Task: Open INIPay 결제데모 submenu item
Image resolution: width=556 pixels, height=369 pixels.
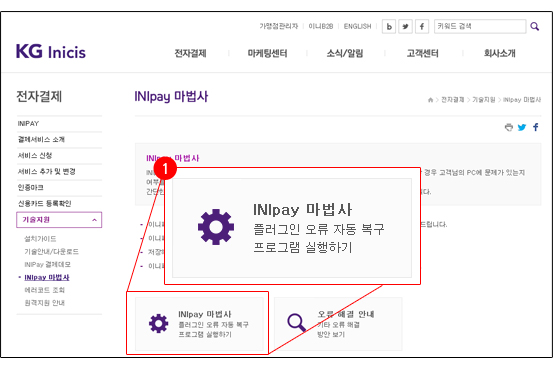Action: pos(48,264)
